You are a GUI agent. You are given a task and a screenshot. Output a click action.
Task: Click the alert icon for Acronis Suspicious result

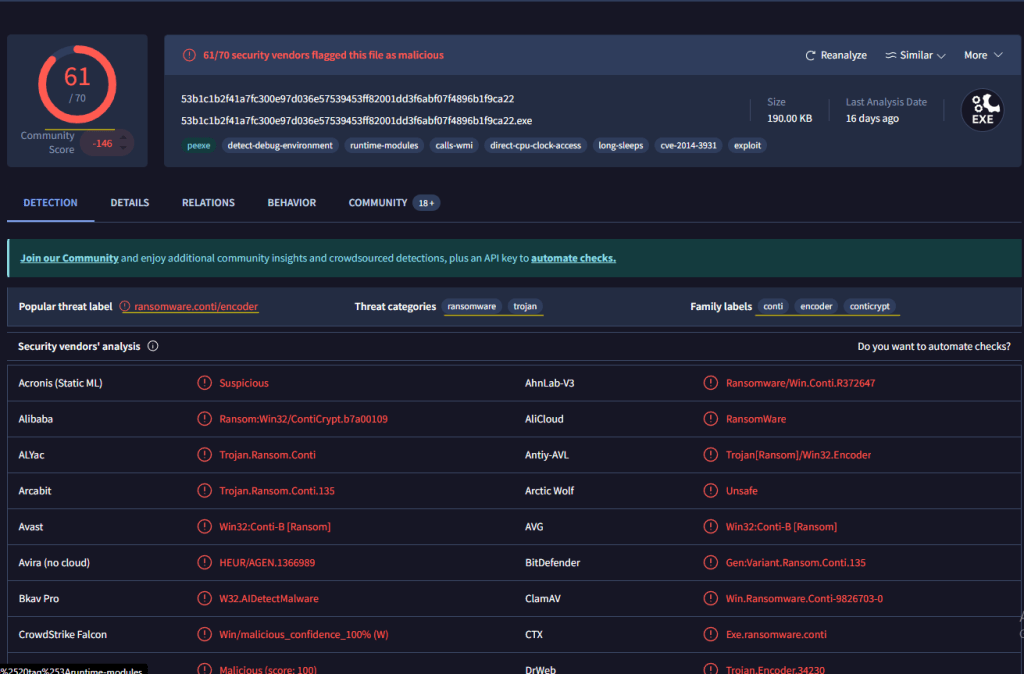pos(204,383)
